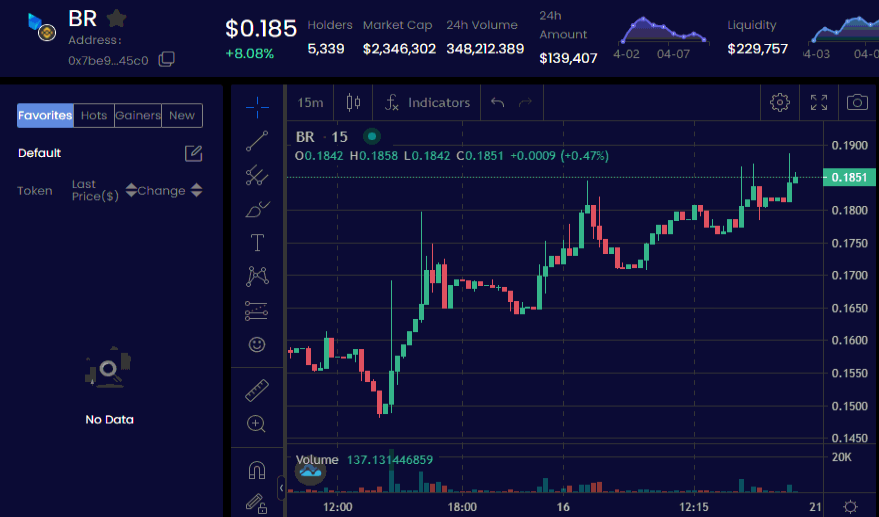Viewport: 879px width, 517px height.
Task: Select the brush drawing tool
Action: [257, 210]
